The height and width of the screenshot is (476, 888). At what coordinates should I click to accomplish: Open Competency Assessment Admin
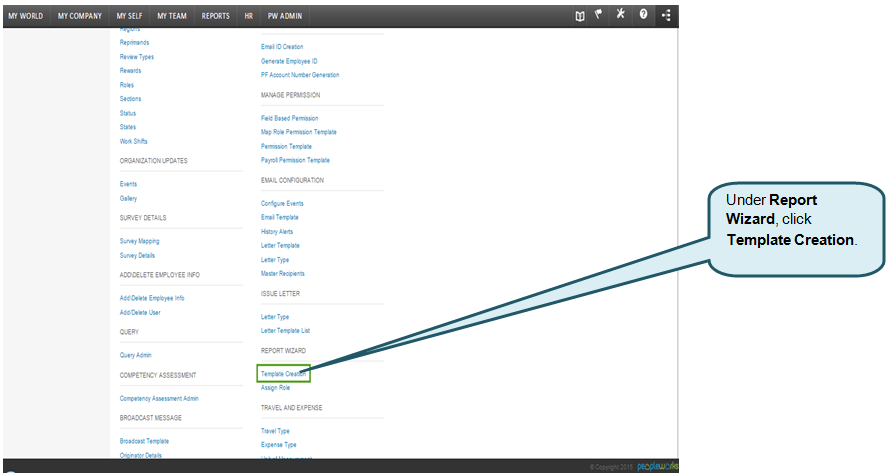pos(159,398)
